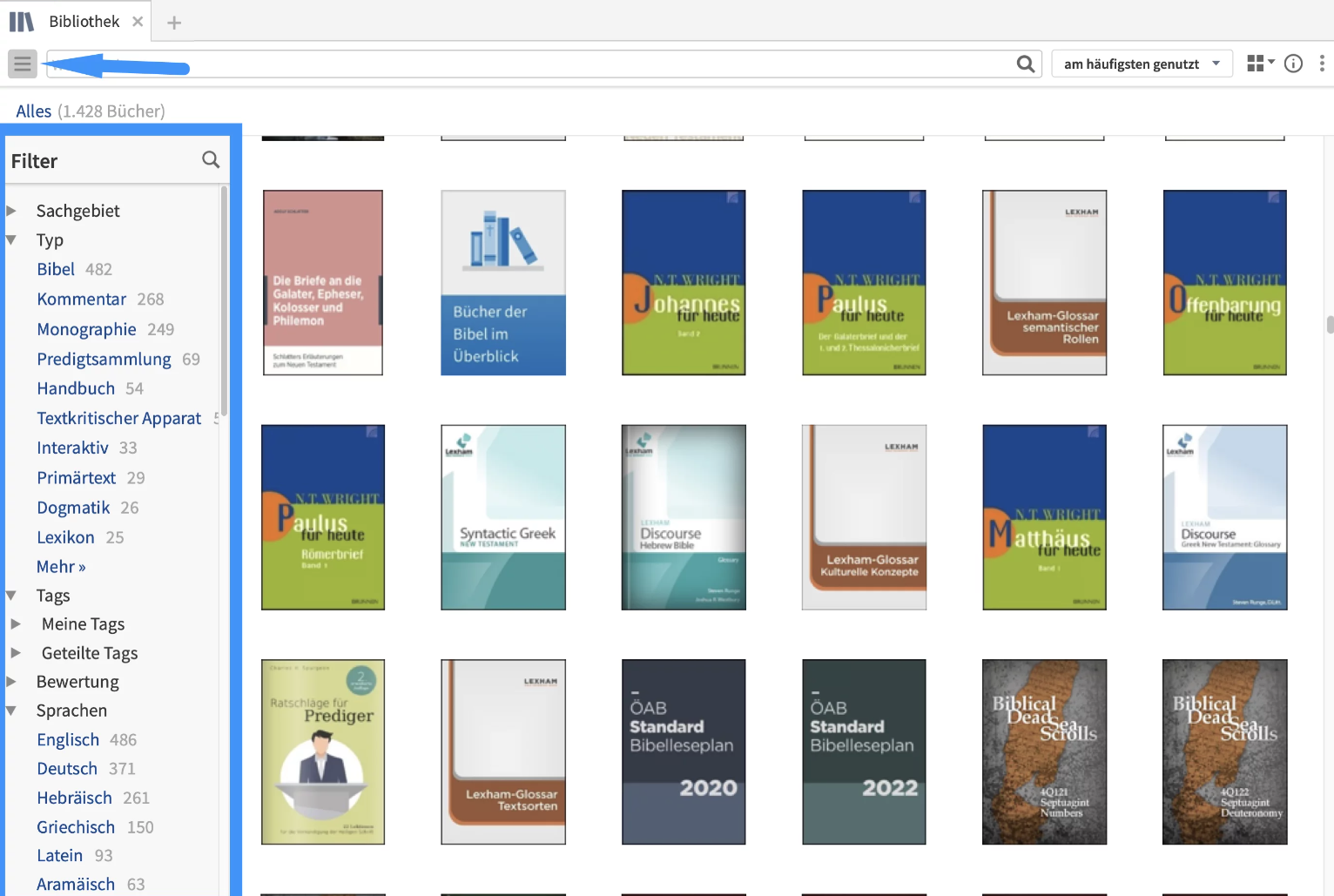Viewport: 1334px width, 896px height.
Task: Open the view mode grid icon menu
Action: (x=1260, y=63)
